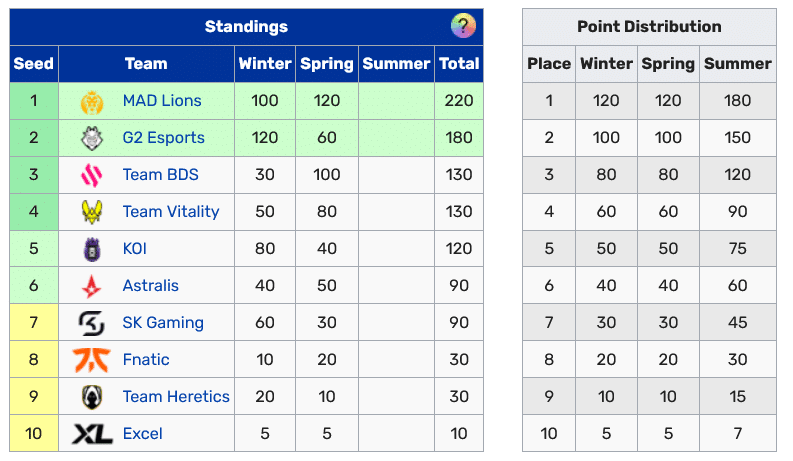
Task: Follow the Team Heretics link
Action: [176, 397]
